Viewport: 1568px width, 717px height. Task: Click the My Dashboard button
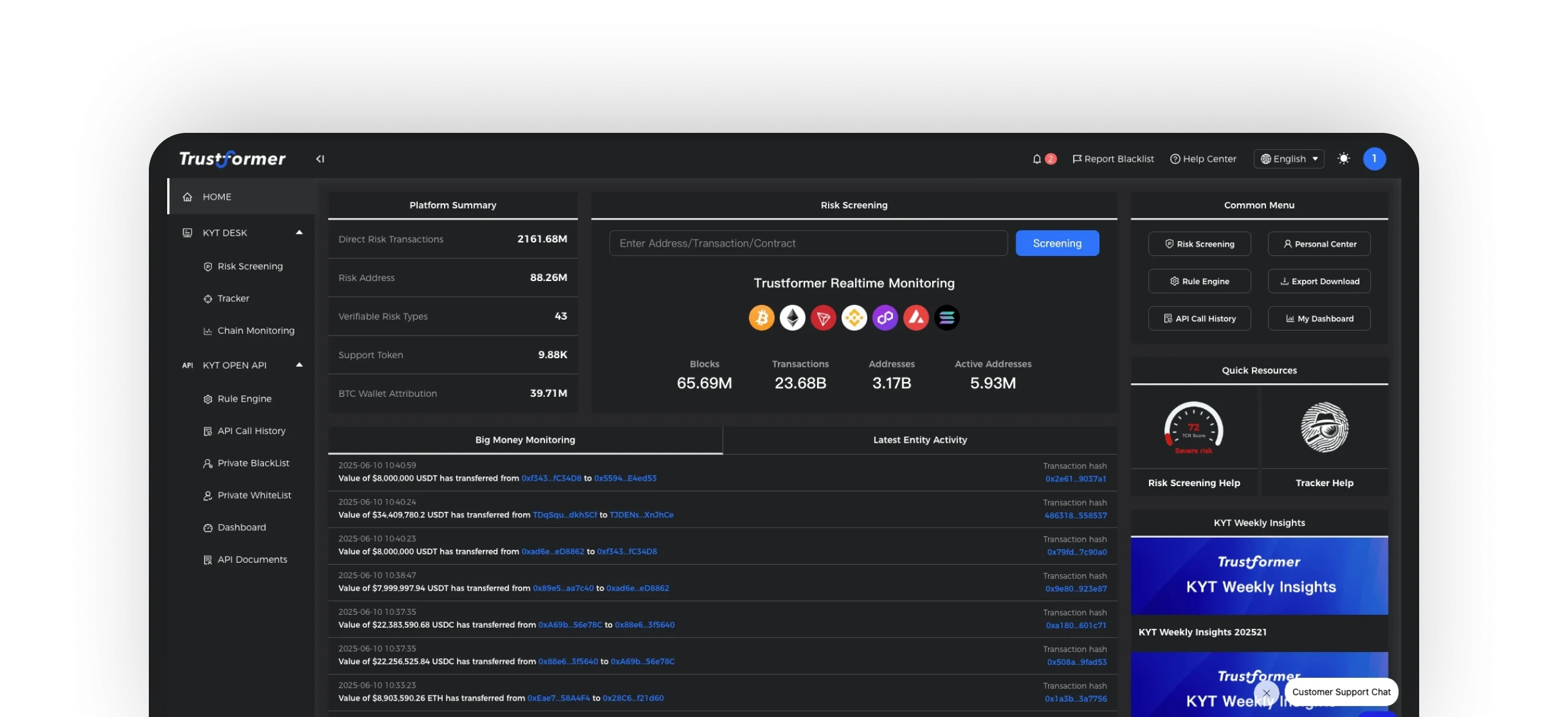pyautogui.click(x=1319, y=318)
